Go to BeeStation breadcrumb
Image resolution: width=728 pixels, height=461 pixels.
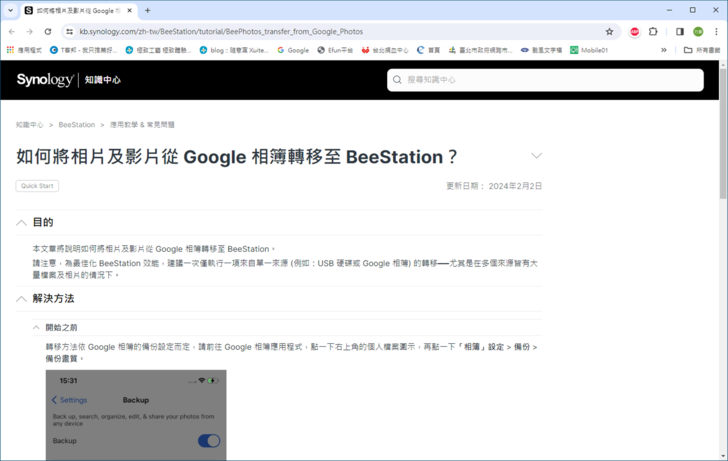pos(77,125)
